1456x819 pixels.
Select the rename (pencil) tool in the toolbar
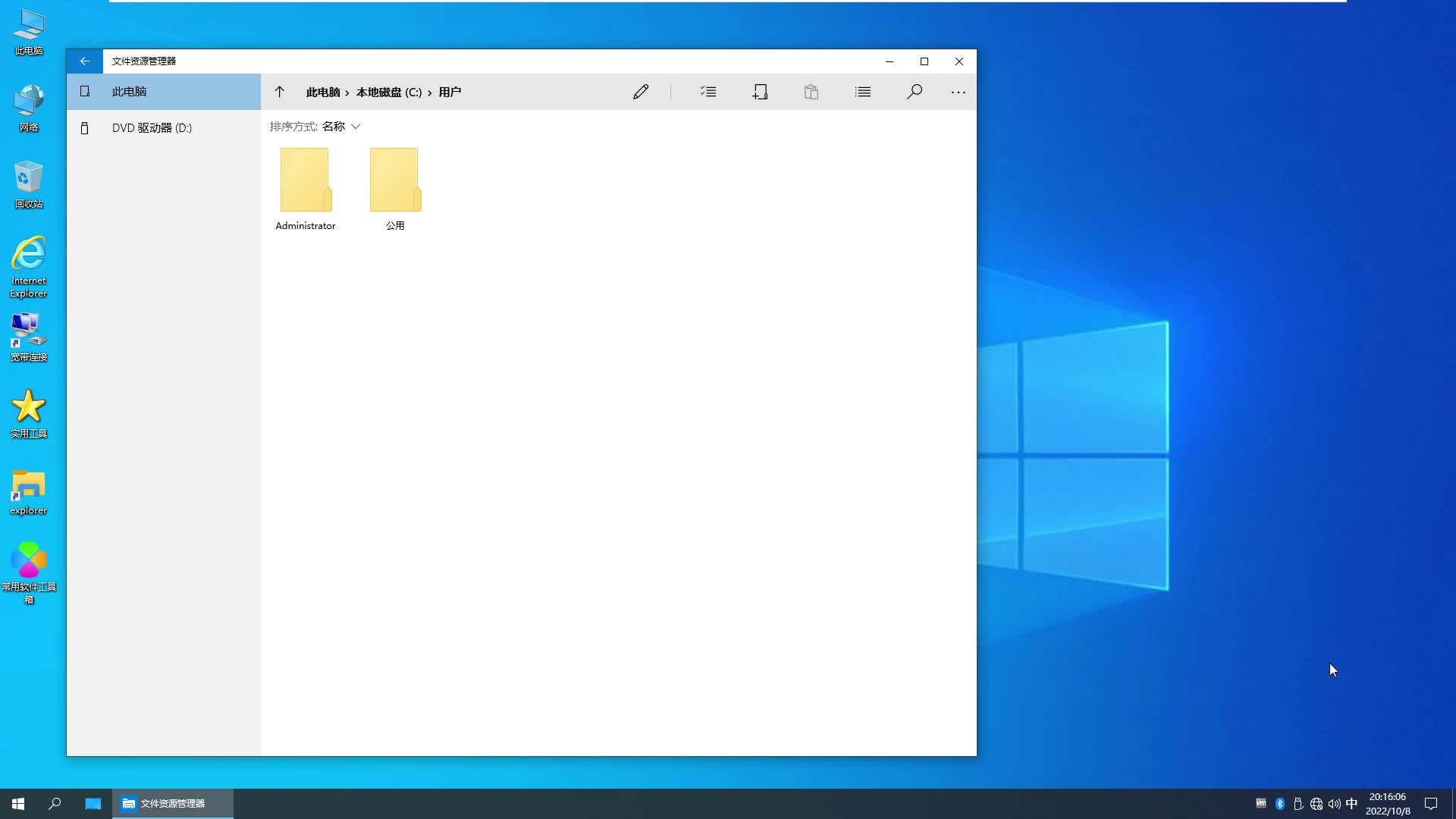tap(641, 92)
